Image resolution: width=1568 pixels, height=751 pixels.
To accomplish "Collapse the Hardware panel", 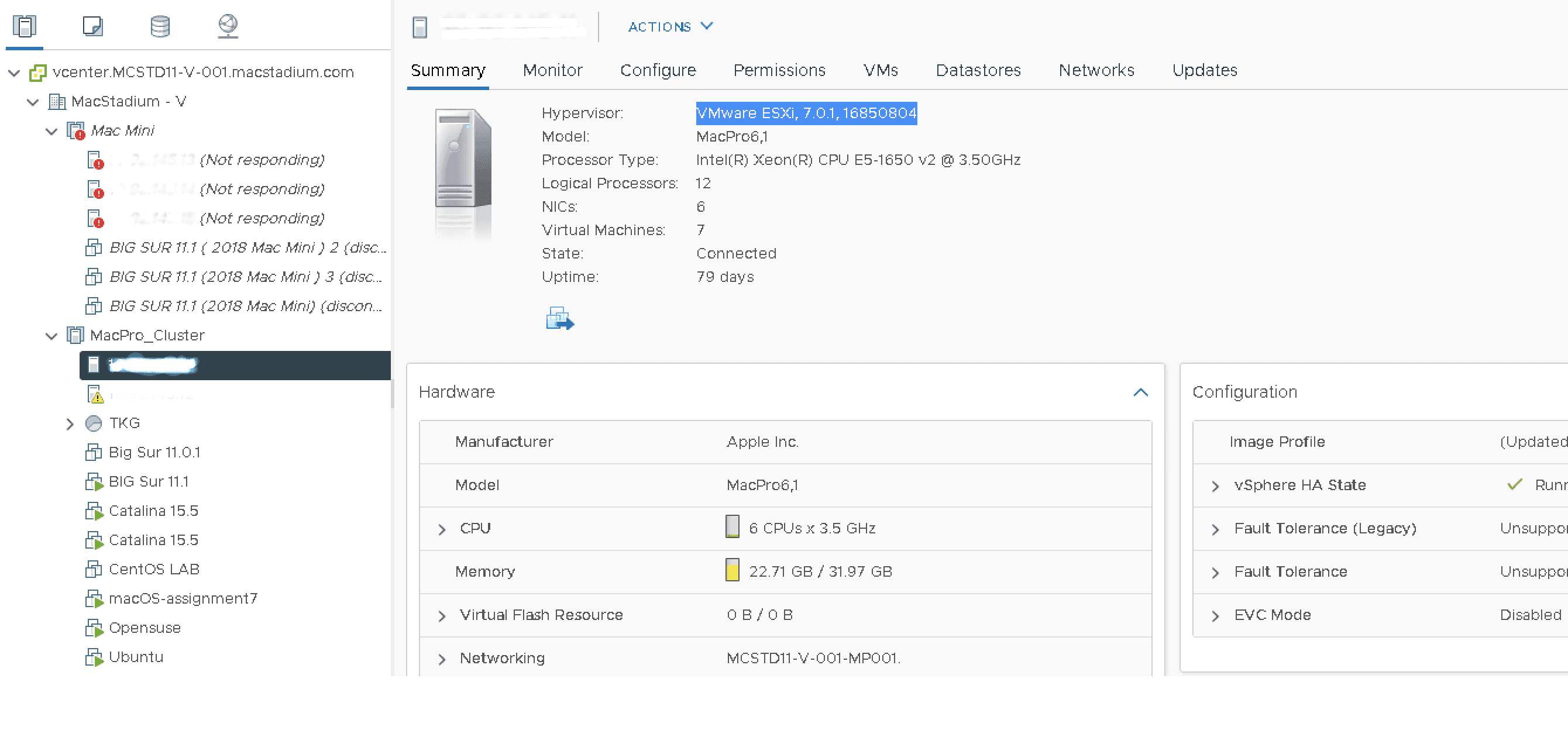I will coord(1141,392).
